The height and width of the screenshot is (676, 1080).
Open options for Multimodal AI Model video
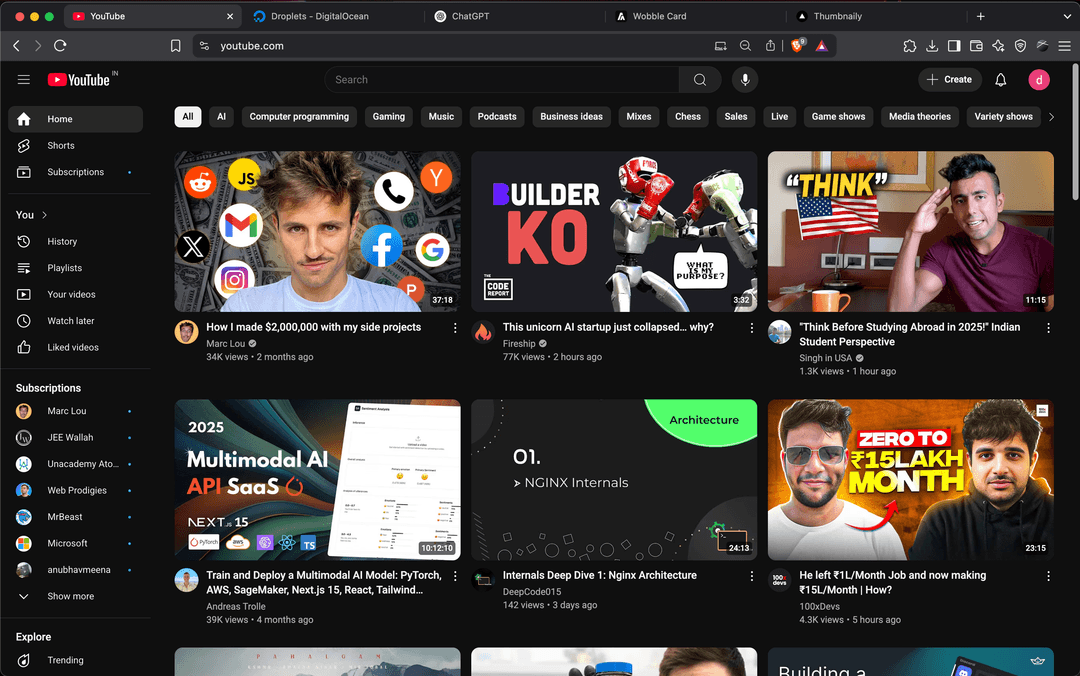pos(455,576)
